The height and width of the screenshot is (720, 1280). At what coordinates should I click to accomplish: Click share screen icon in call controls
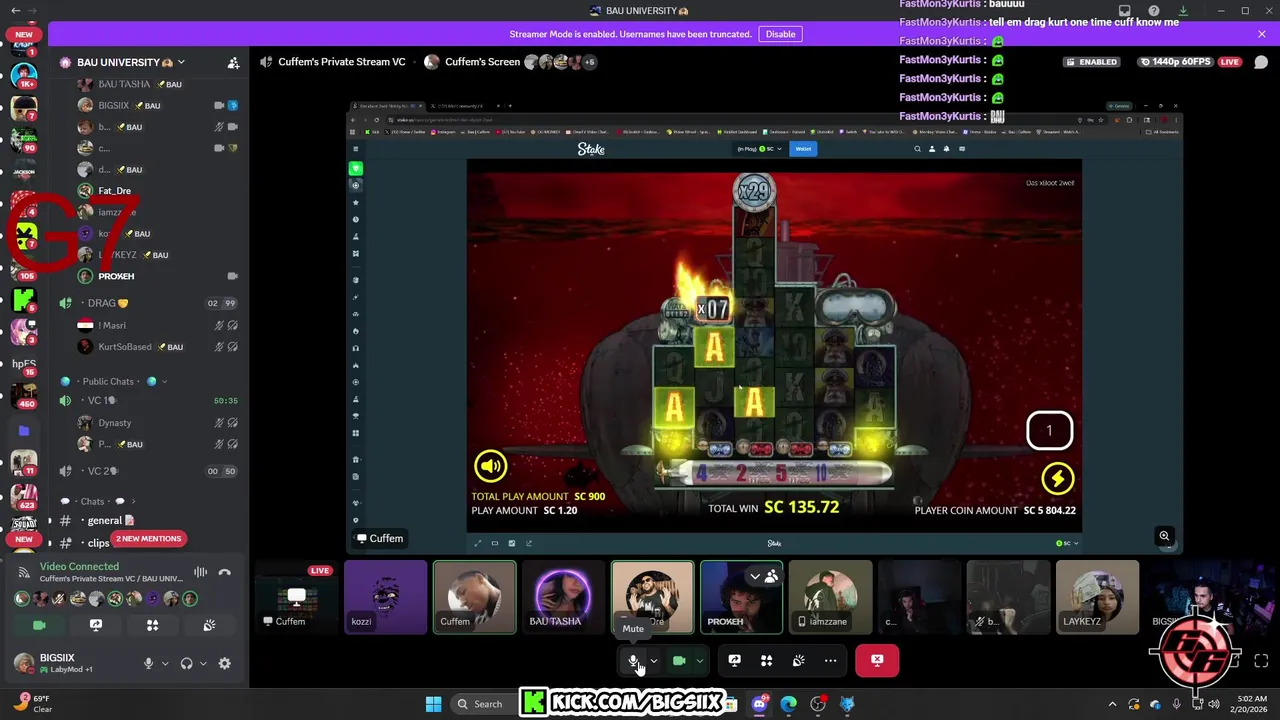[x=734, y=660]
